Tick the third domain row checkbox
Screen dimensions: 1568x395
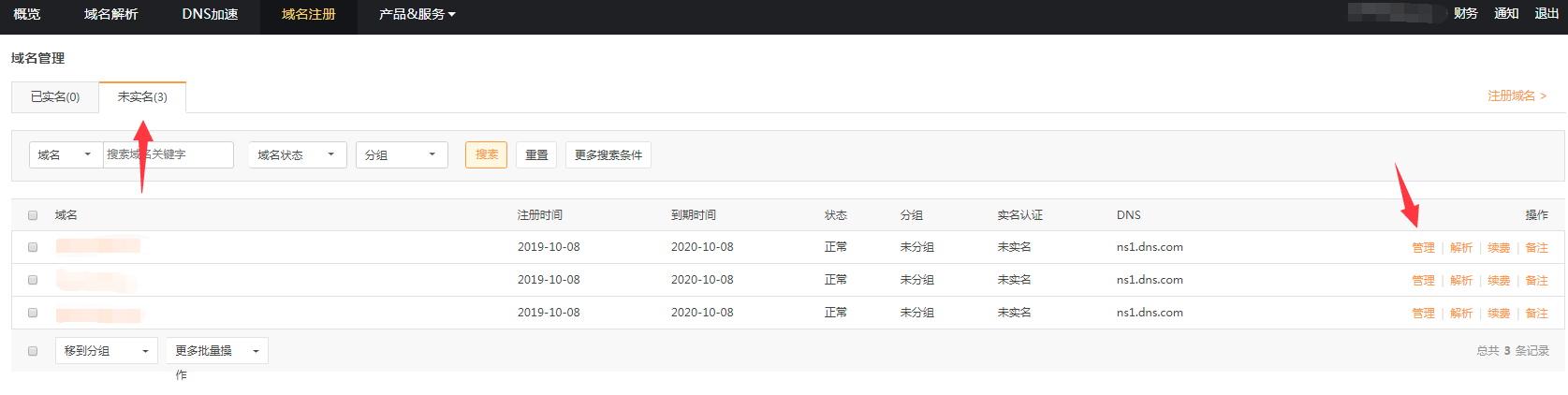[33, 313]
